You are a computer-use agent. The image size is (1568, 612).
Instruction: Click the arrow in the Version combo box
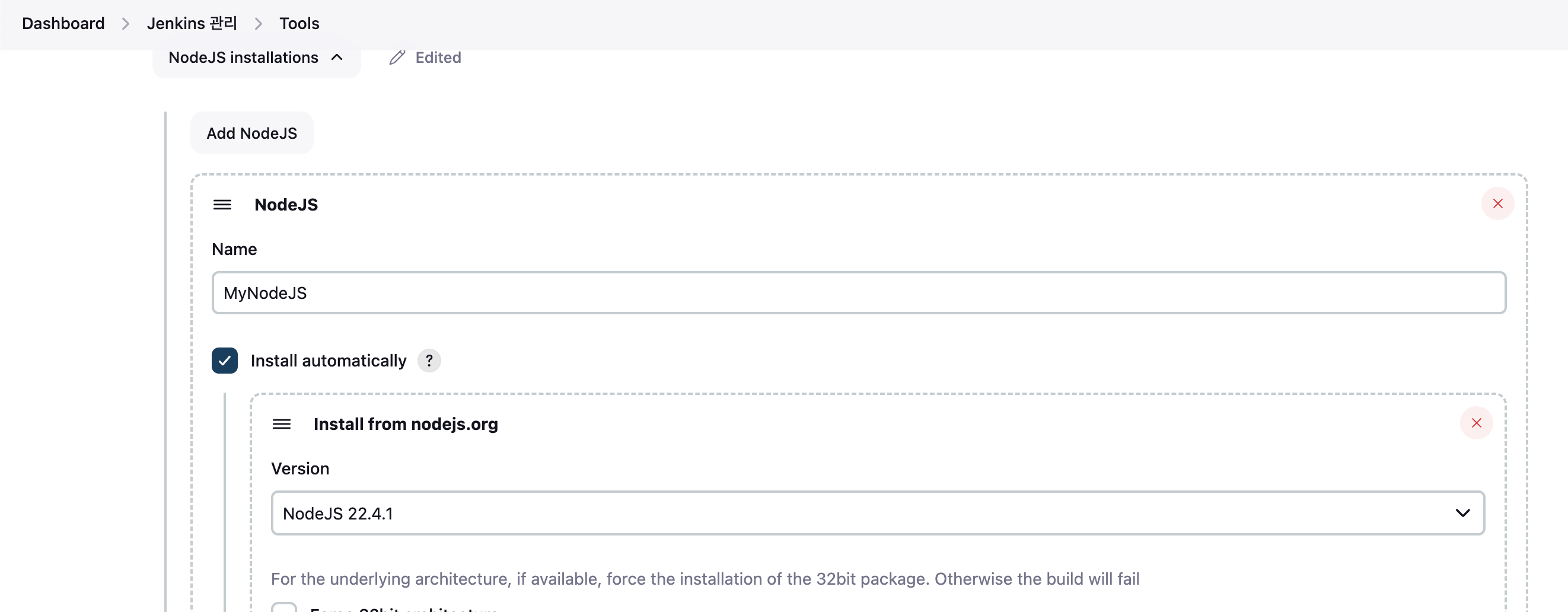point(1462,513)
